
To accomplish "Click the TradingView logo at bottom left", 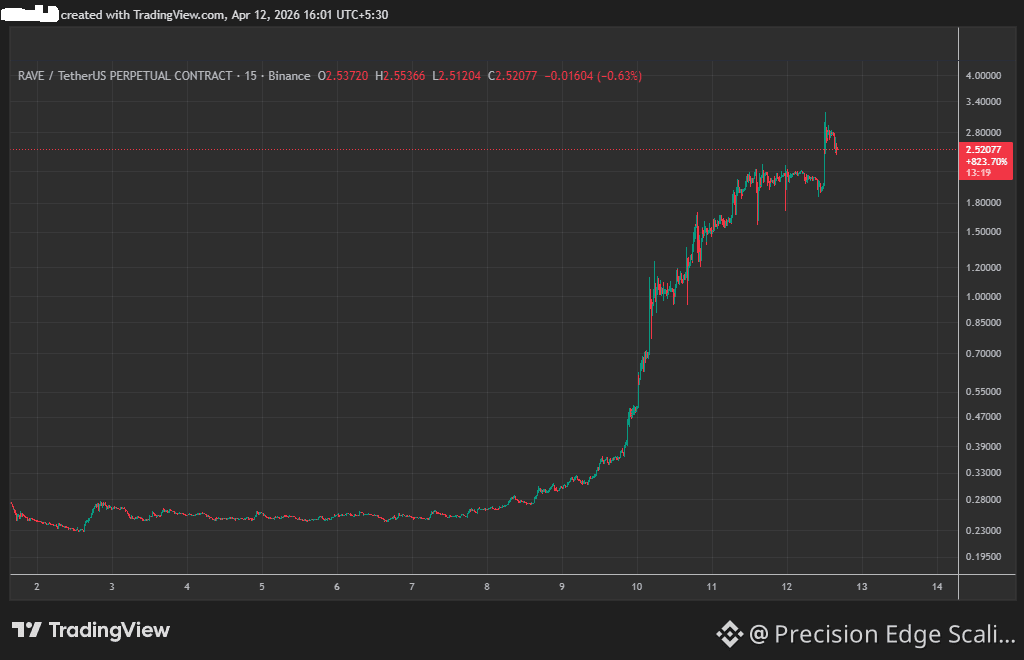I will coord(91,630).
